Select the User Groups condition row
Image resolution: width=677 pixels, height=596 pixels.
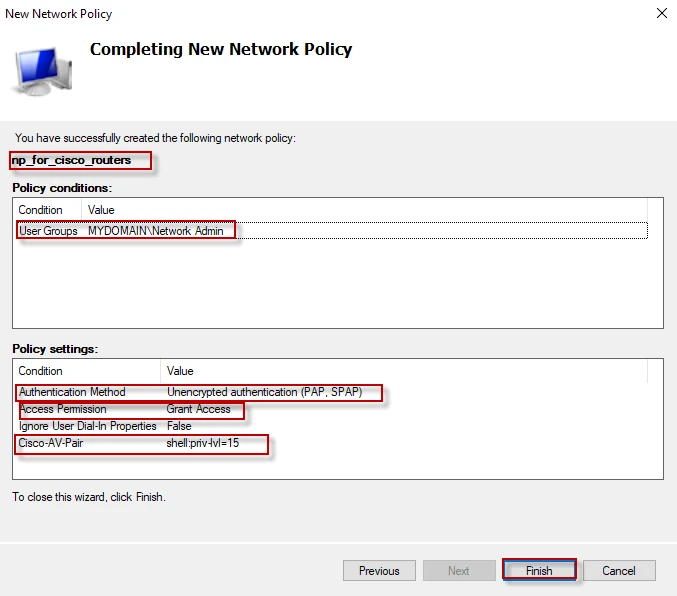click(48, 231)
